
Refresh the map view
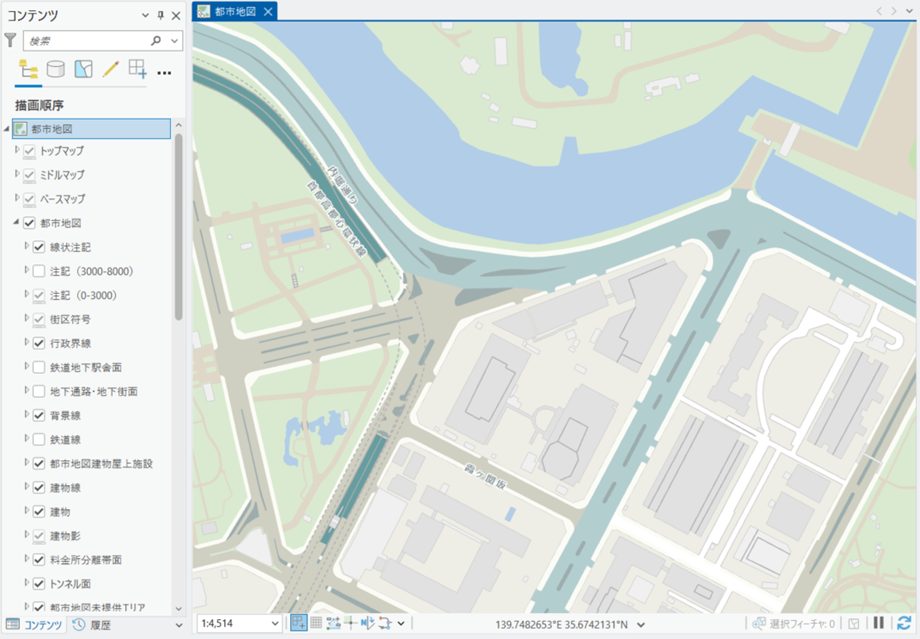point(904,623)
